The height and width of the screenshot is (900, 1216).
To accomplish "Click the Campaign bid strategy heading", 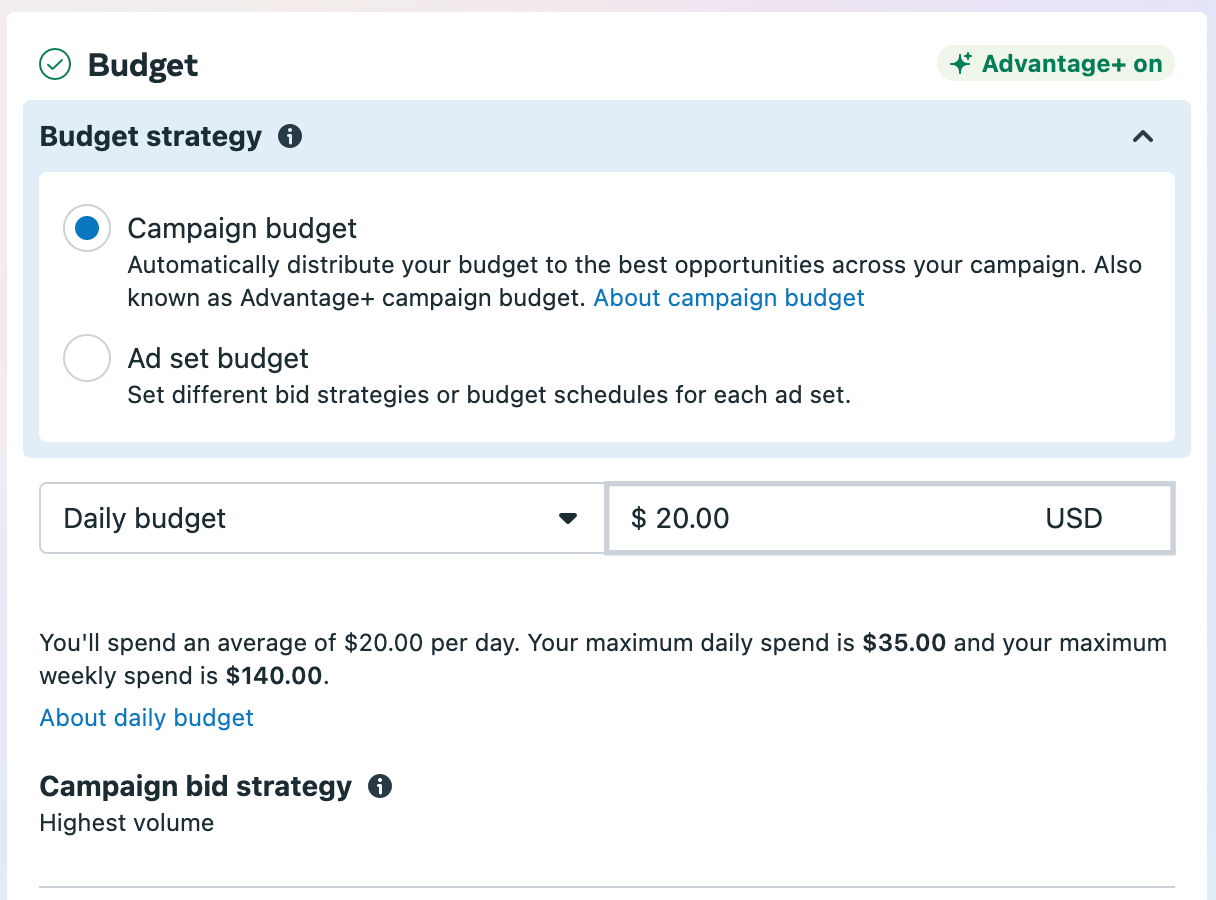I will (x=196, y=786).
